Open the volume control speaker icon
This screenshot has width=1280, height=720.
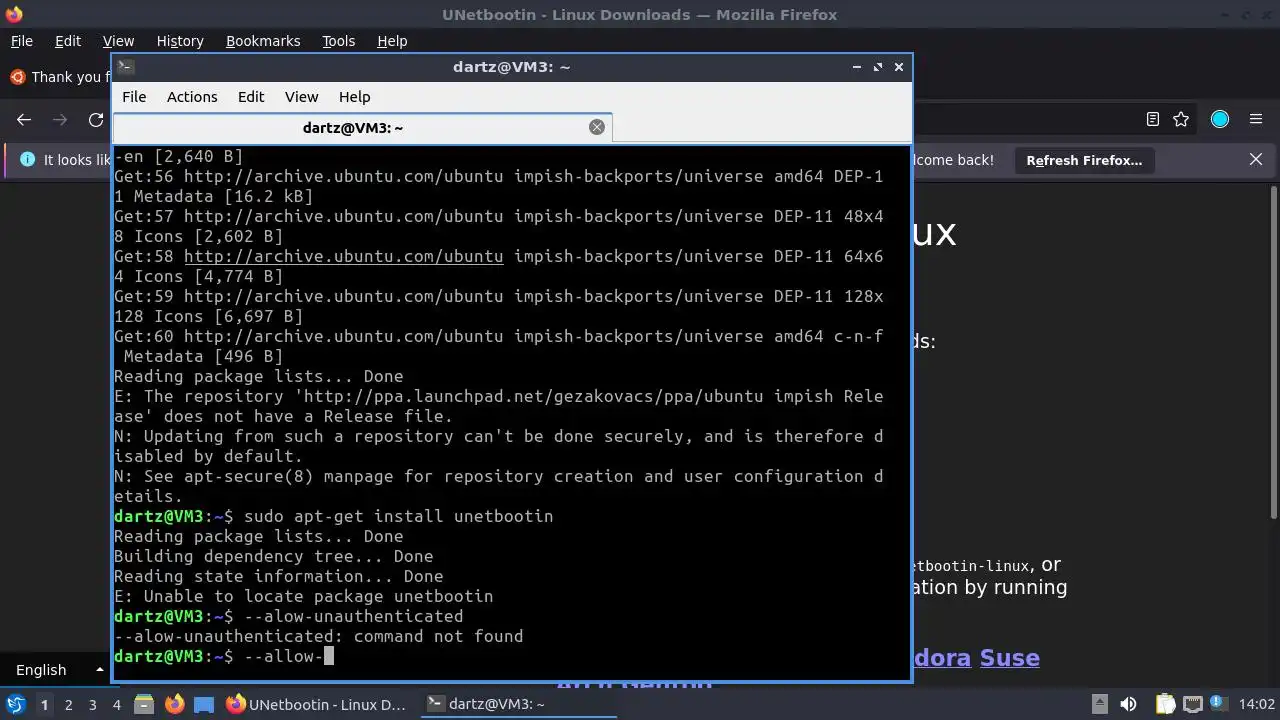(x=1128, y=704)
